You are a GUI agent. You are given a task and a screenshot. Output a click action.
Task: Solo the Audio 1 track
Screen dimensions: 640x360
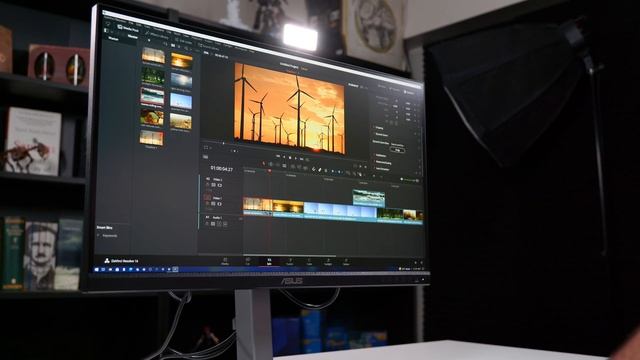pos(219,224)
